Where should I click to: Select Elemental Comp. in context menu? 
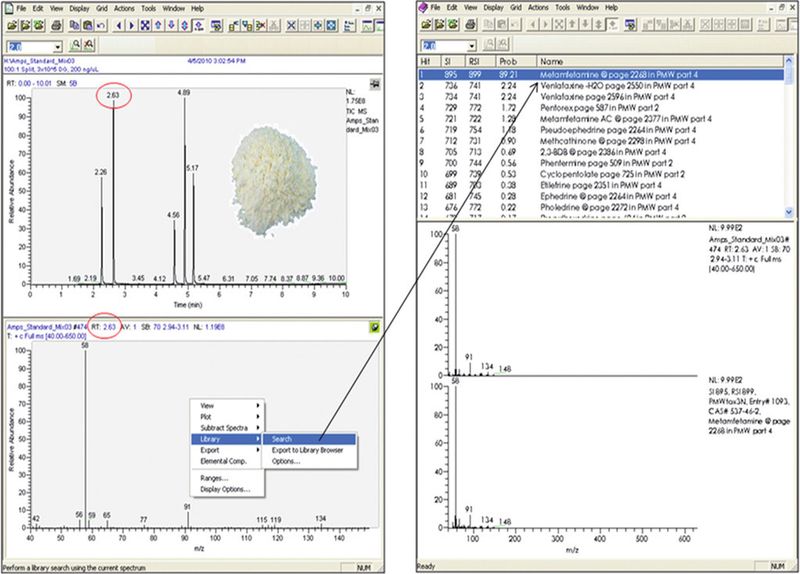[x=227, y=462]
